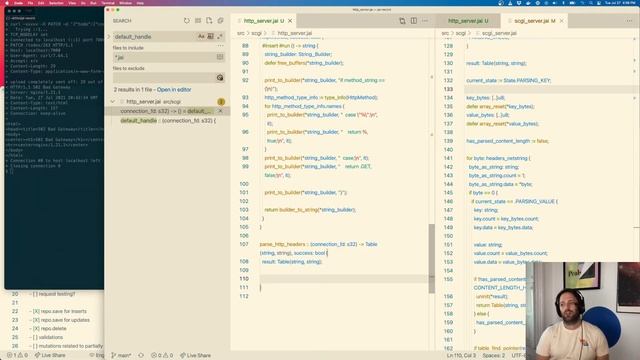Screen dimensions: 640x360
Task: Close the scgi_server.jai tab
Action: [562, 21]
